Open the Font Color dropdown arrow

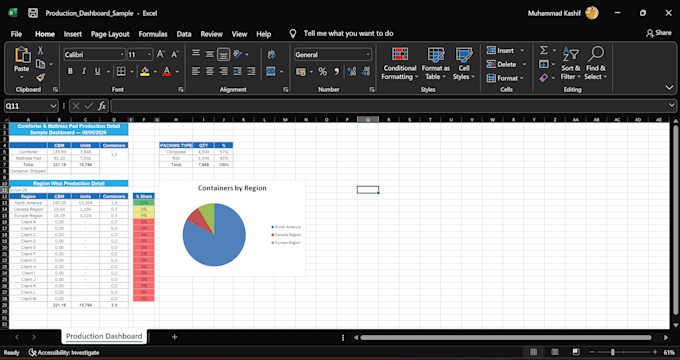177,72
